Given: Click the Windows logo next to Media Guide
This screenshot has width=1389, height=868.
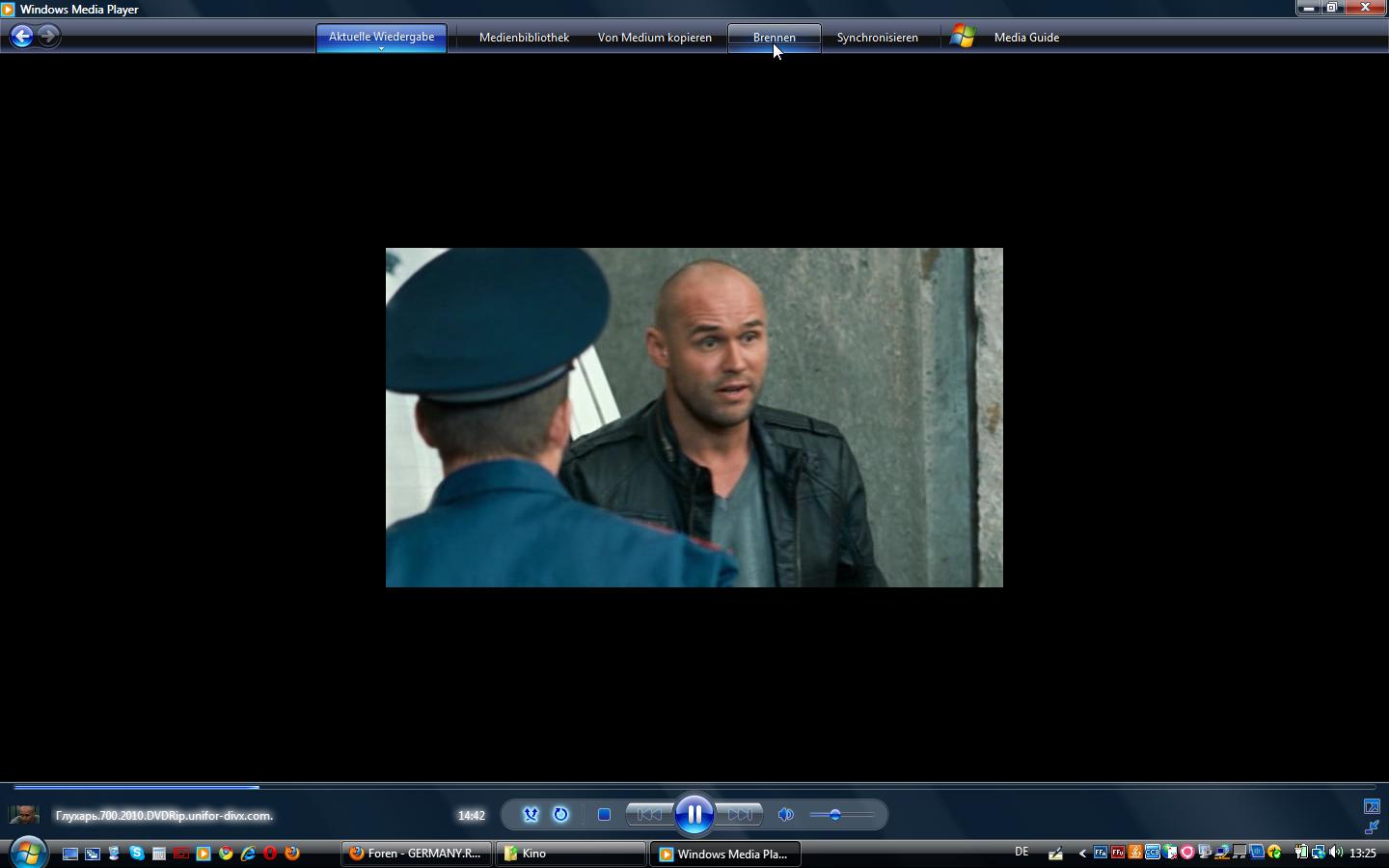Looking at the screenshot, I should [x=963, y=37].
